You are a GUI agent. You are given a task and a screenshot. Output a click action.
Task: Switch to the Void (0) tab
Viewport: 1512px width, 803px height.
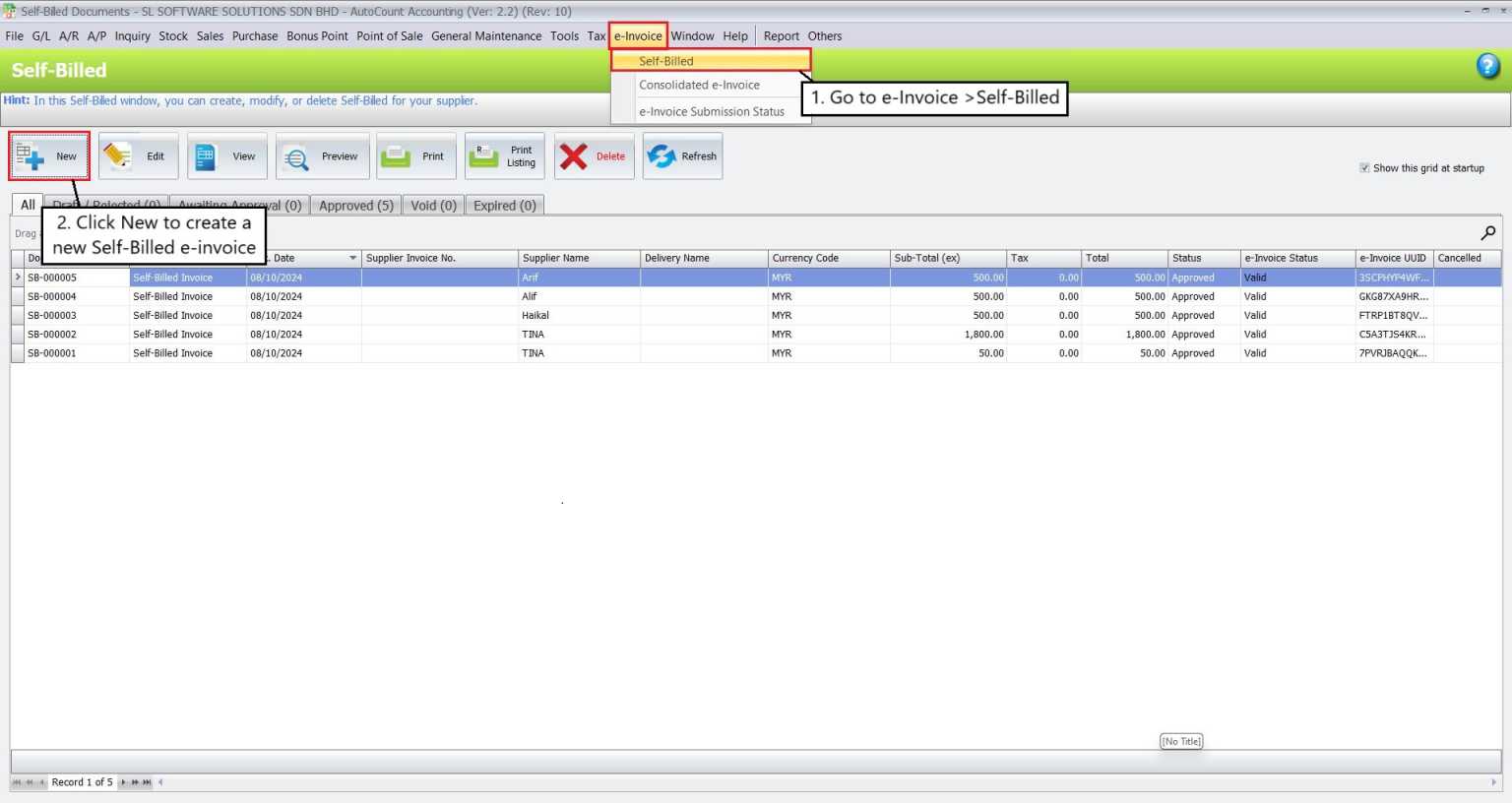click(433, 206)
